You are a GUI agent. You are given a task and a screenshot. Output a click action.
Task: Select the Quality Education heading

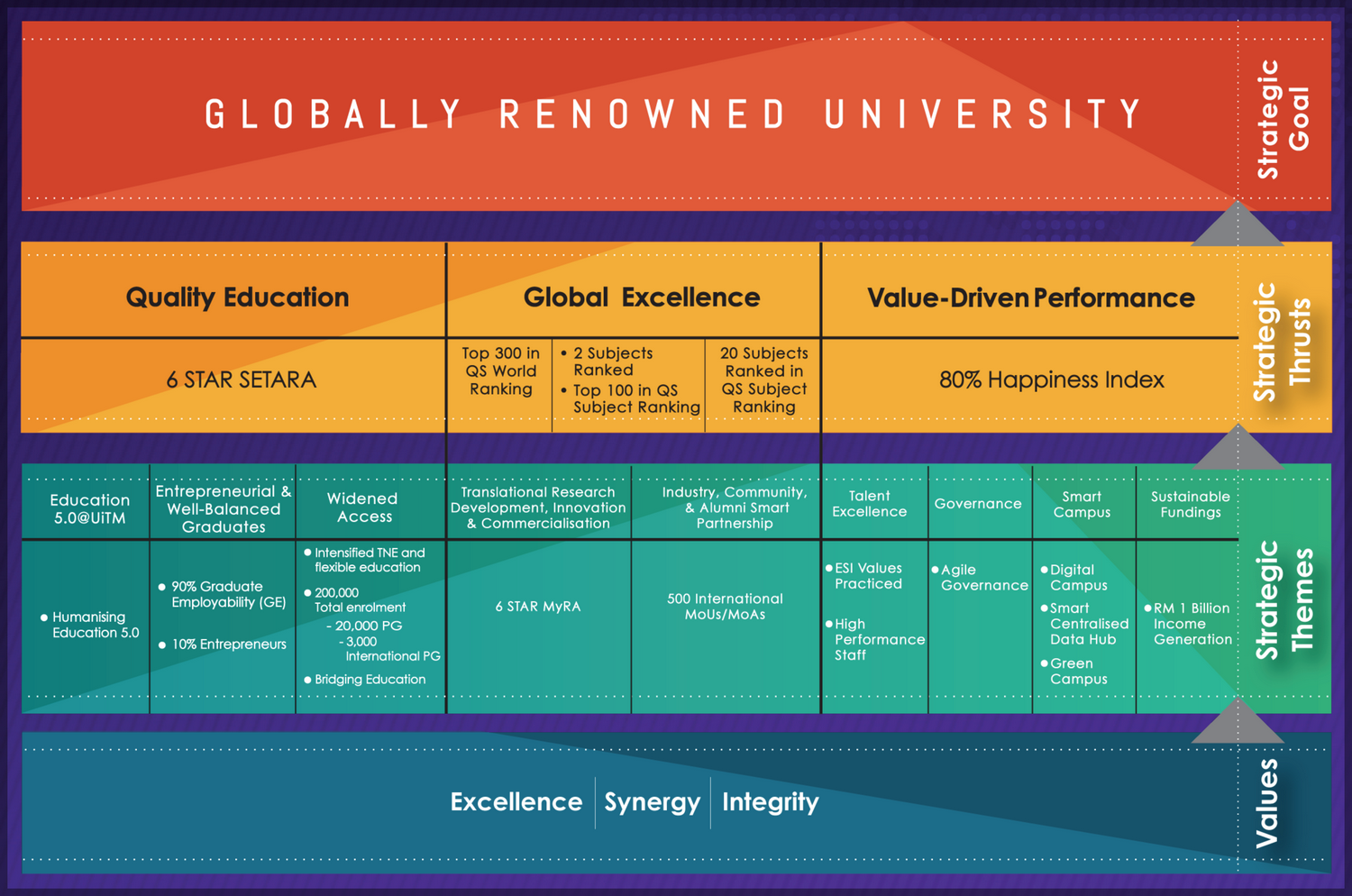237,297
